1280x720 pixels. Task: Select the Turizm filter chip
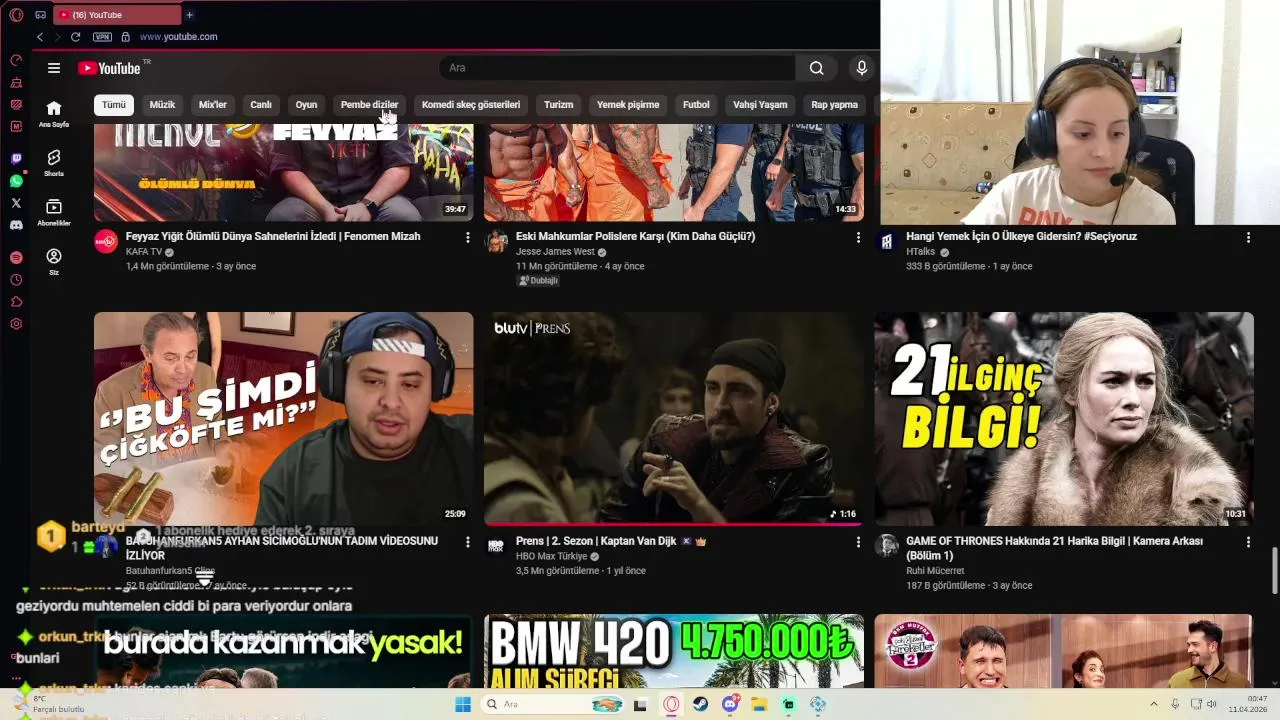pyautogui.click(x=558, y=105)
